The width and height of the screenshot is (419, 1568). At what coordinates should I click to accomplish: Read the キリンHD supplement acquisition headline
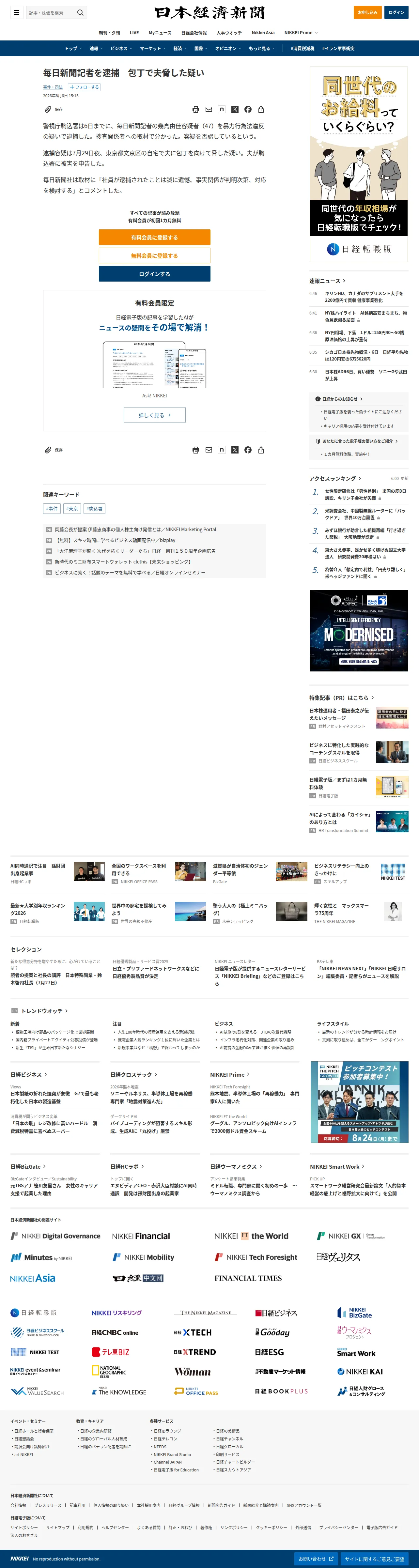pyautogui.click(x=364, y=297)
